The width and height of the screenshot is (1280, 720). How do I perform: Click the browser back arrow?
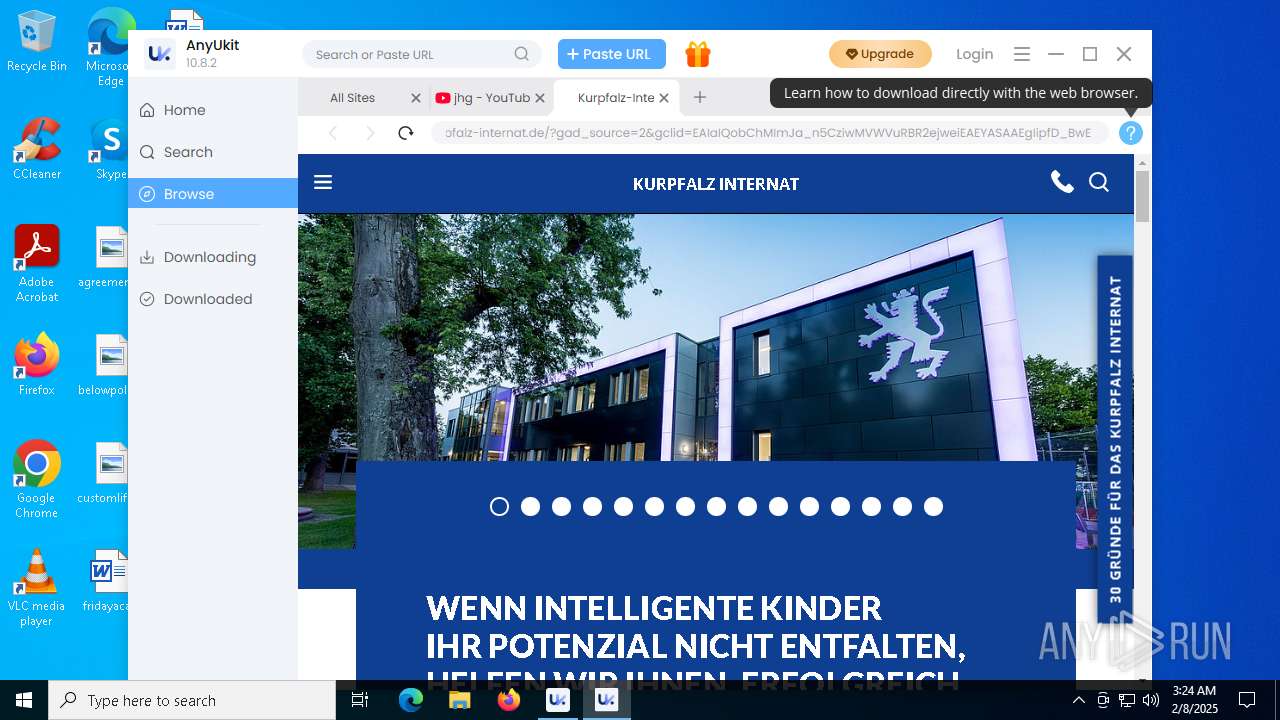click(333, 133)
